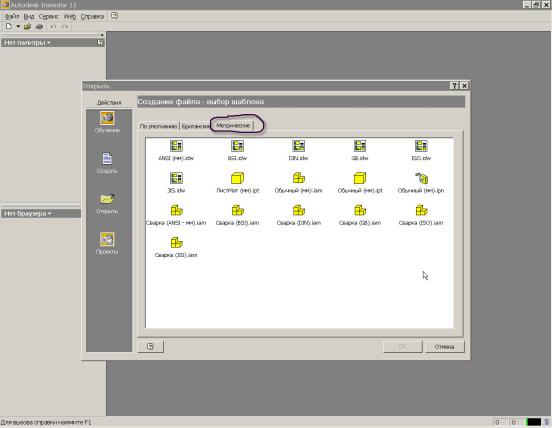Viewport: 552px width, 428px height.
Task: Click the Projects toolbar icon
Action: (x=39, y=26)
